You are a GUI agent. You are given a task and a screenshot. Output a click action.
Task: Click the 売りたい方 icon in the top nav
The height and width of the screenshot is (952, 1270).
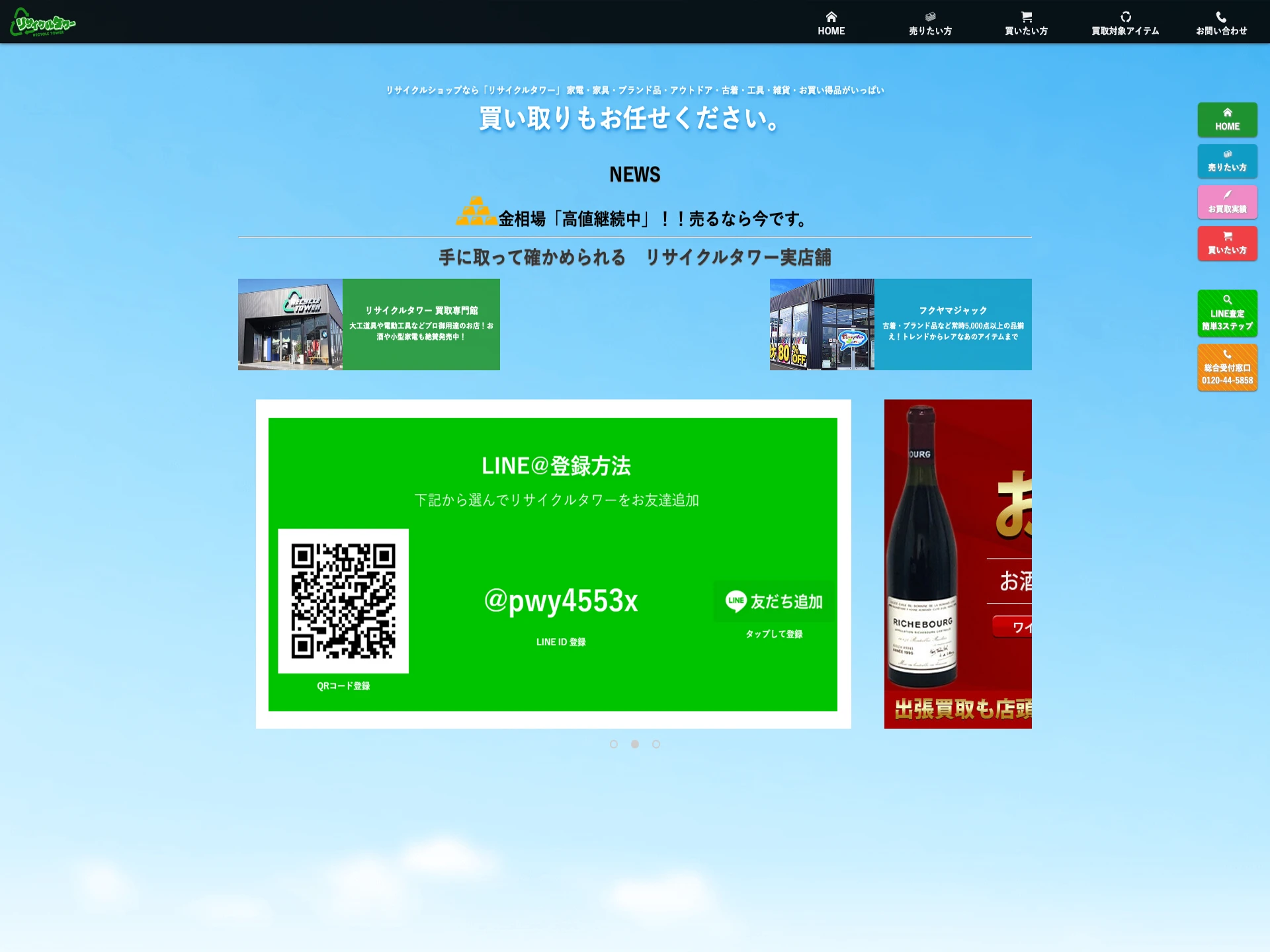pos(930,17)
